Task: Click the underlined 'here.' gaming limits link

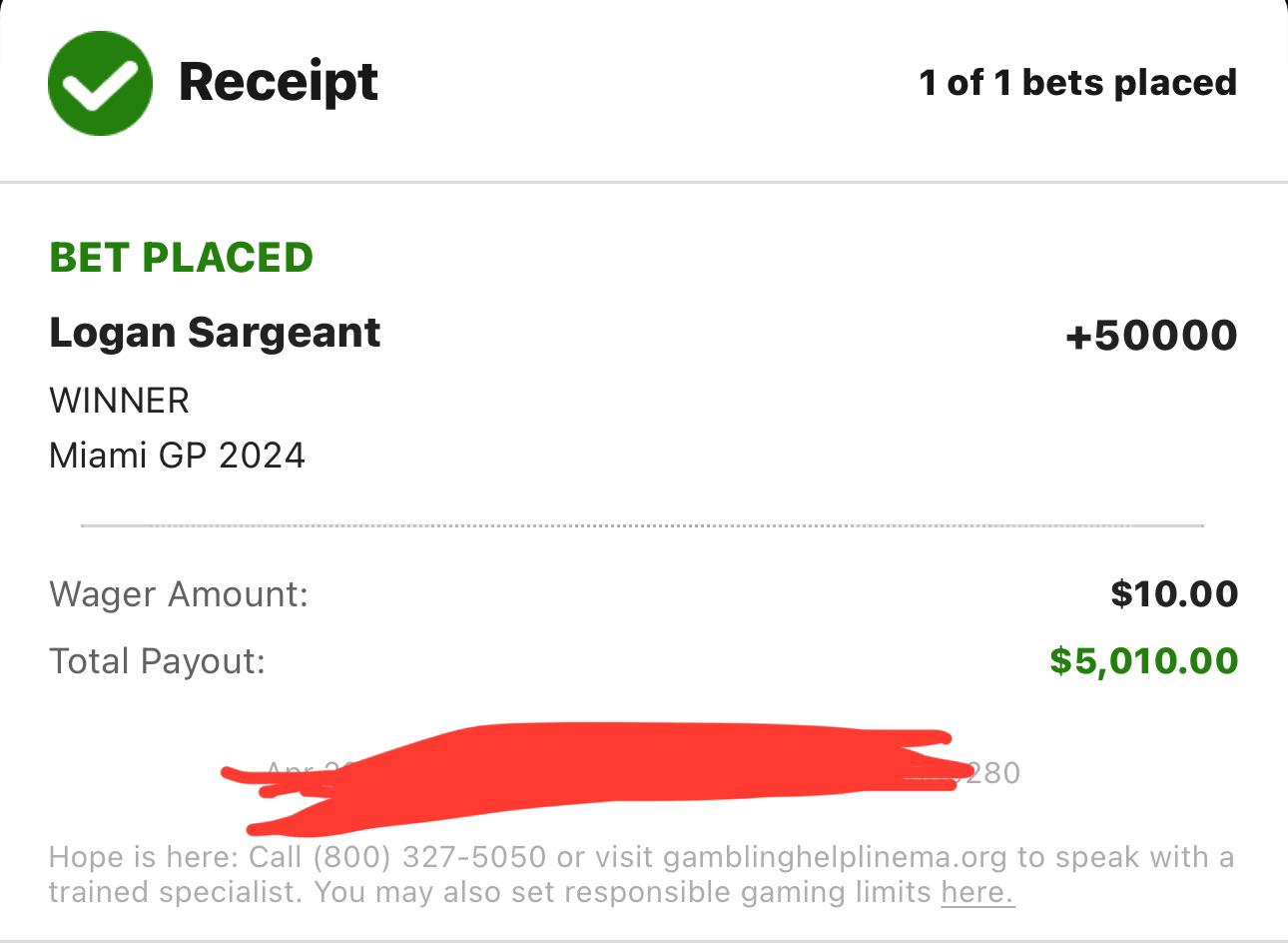Action: click(977, 892)
